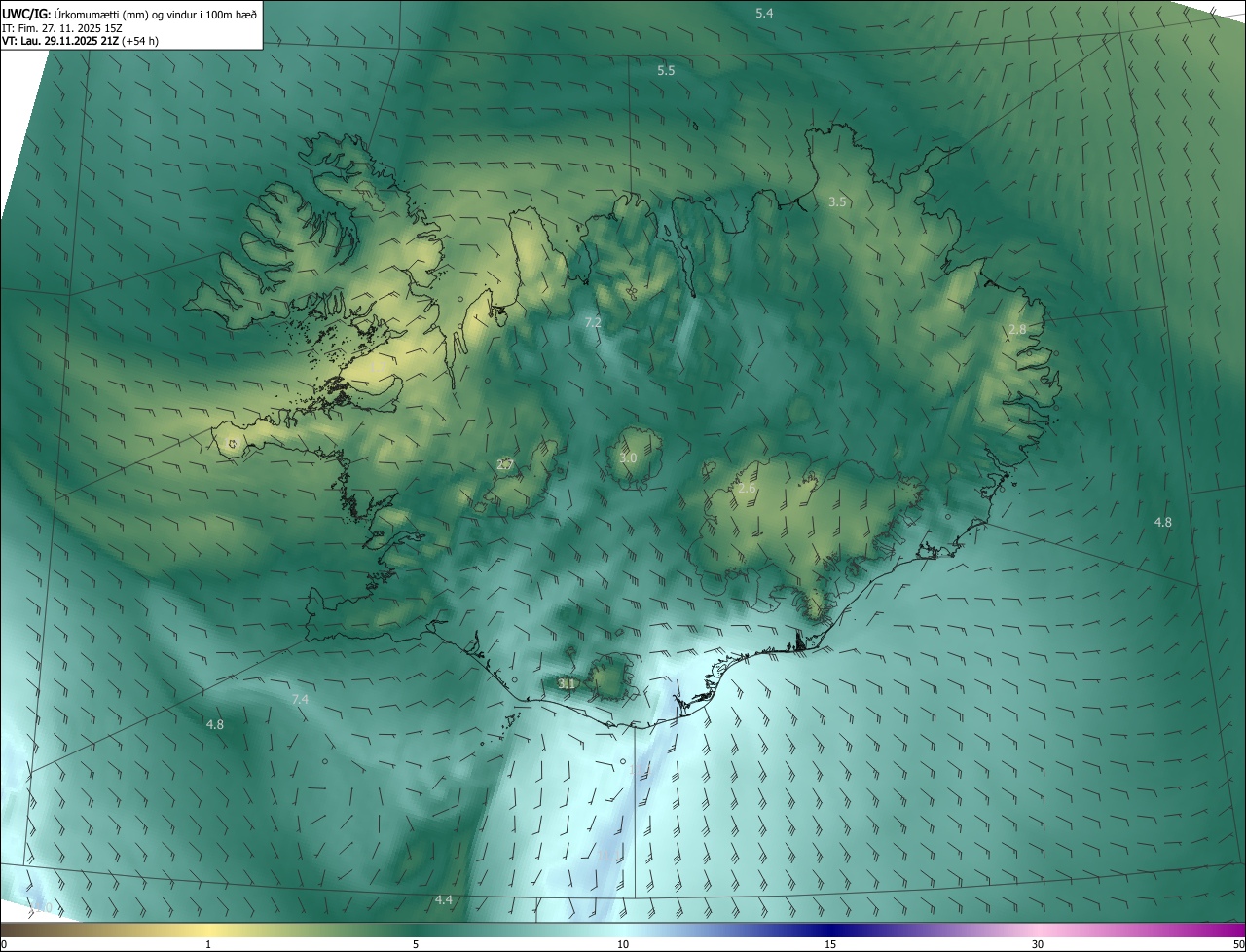
Task: Click the 30 tick label on the color bar
Action: point(1038,944)
